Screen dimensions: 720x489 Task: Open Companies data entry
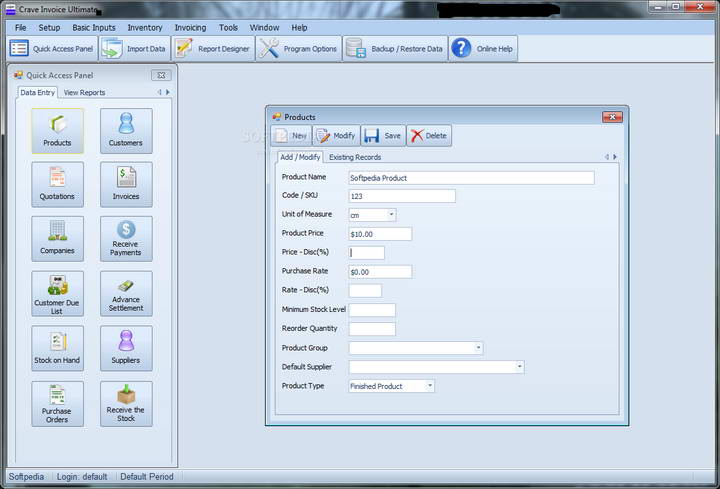tap(57, 239)
